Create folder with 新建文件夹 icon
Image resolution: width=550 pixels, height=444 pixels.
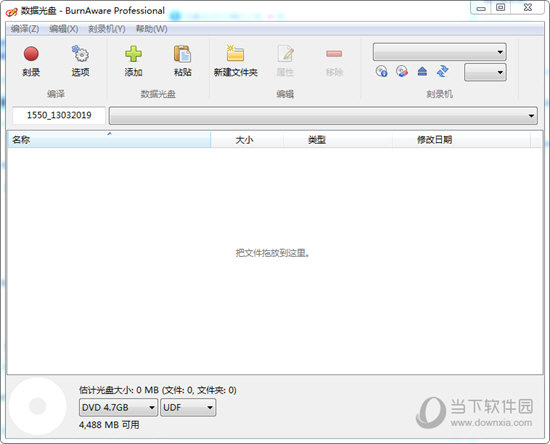click(235, 54)
